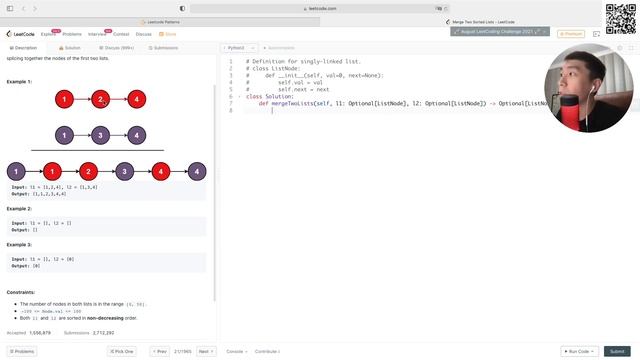Switch to the Description tab
The width and height of the screenshot is (640, 360).
point(23,48)
